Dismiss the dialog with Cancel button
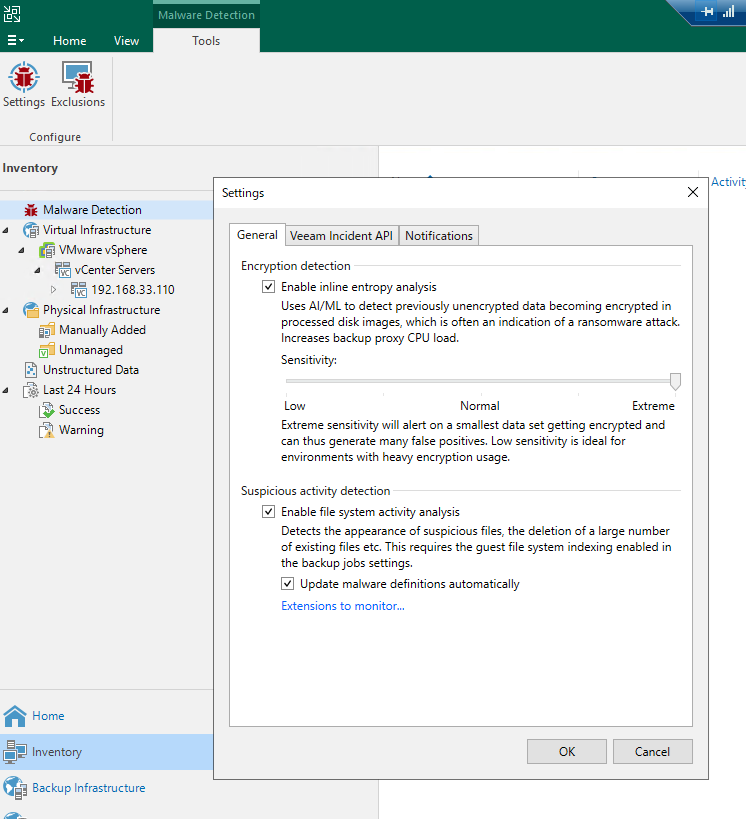 point(652,752)
